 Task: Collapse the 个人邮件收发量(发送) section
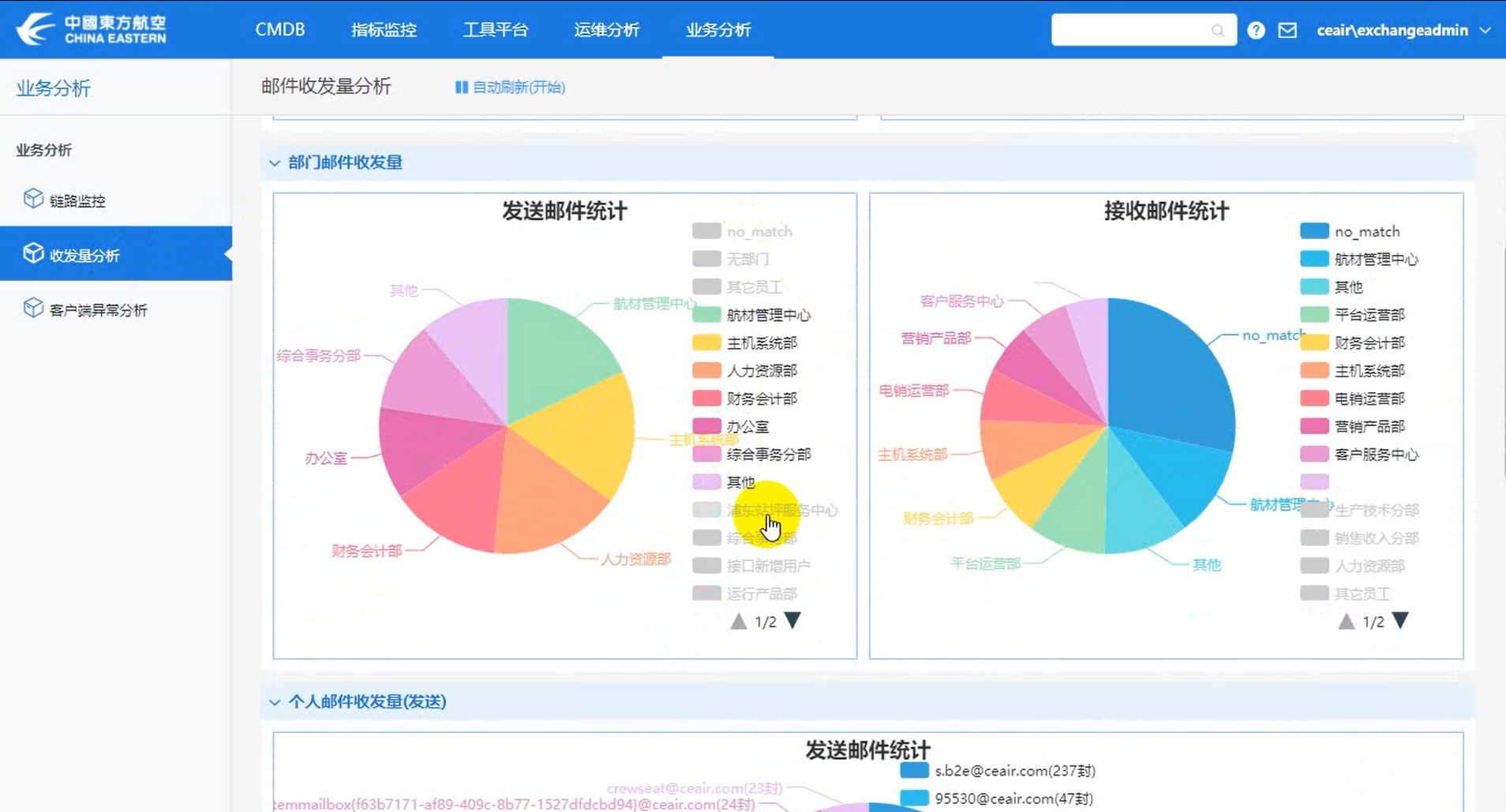pyautogui.click(x=275, y=702)
